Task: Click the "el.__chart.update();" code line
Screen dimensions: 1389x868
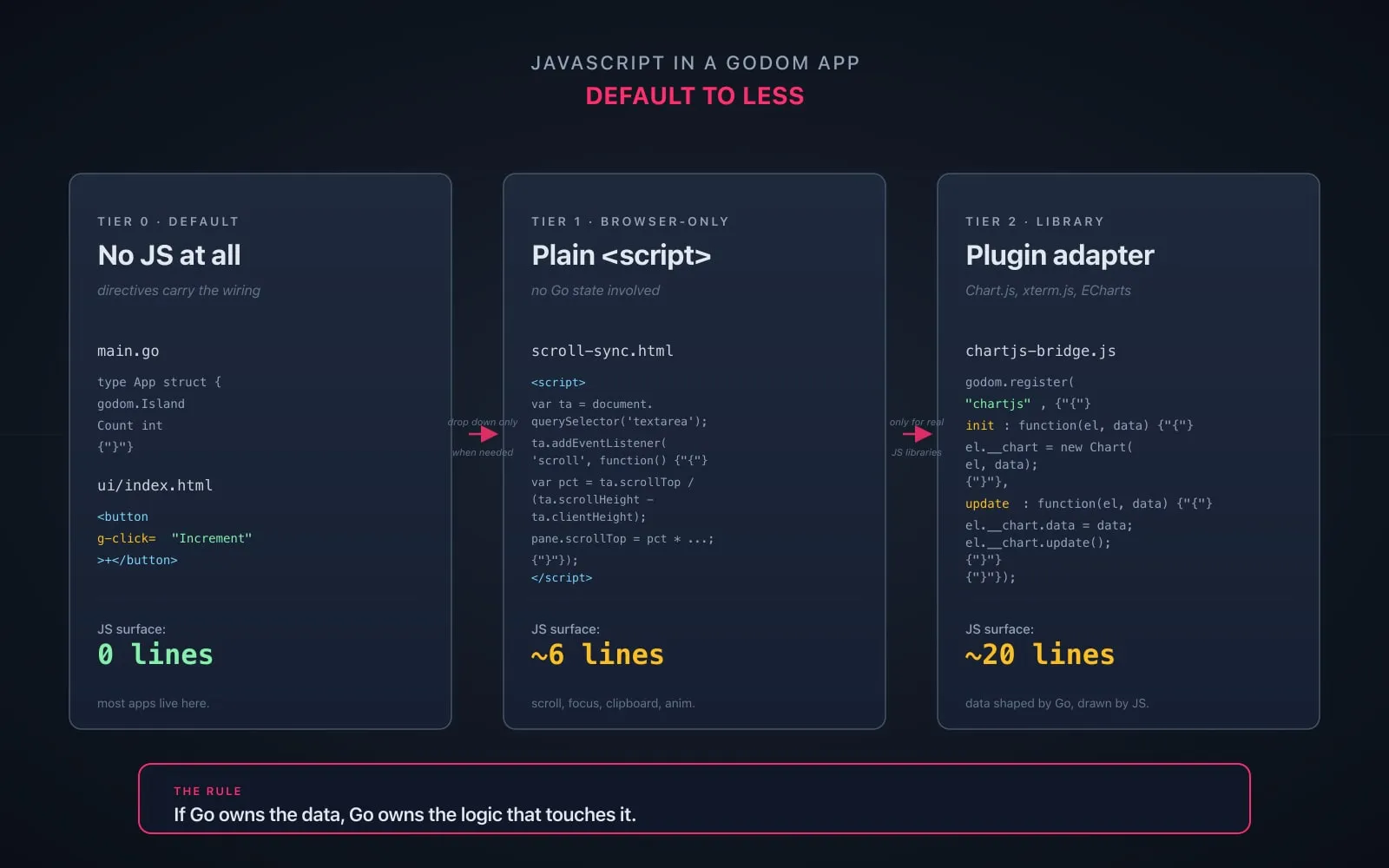Action: 1038,542
